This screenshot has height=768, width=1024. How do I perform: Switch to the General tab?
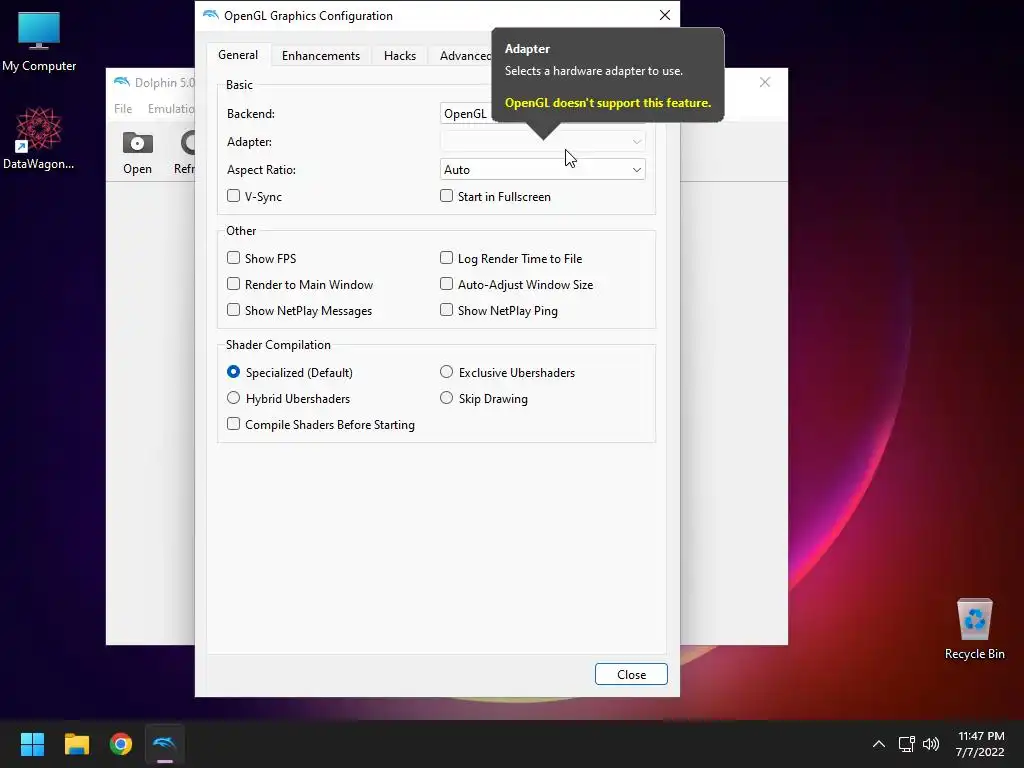pos(238,55)
